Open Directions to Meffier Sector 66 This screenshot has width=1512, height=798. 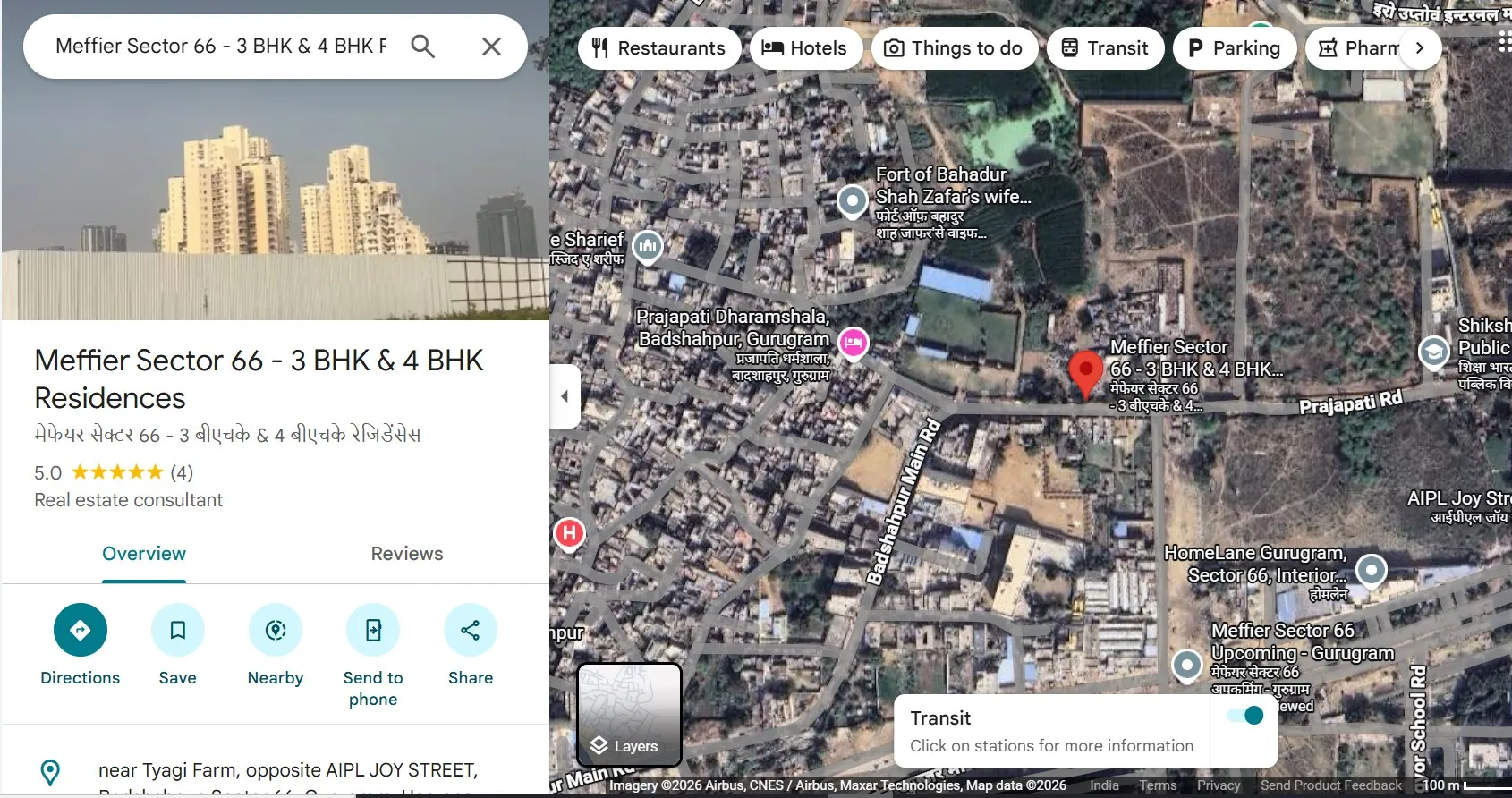coord(81,630)
